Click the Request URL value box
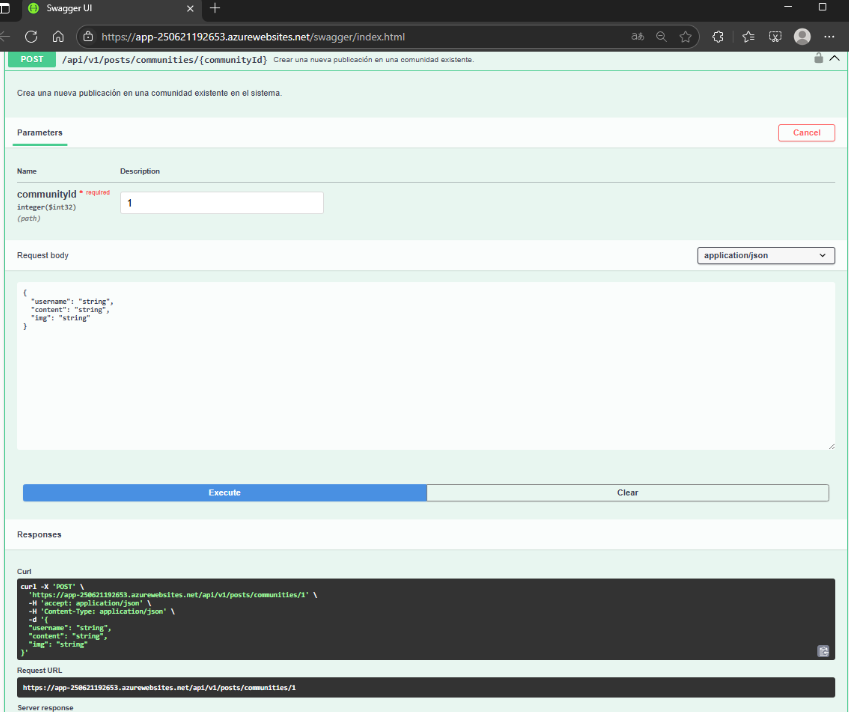The width and height of the screenshot is (849, 712). 426,688
